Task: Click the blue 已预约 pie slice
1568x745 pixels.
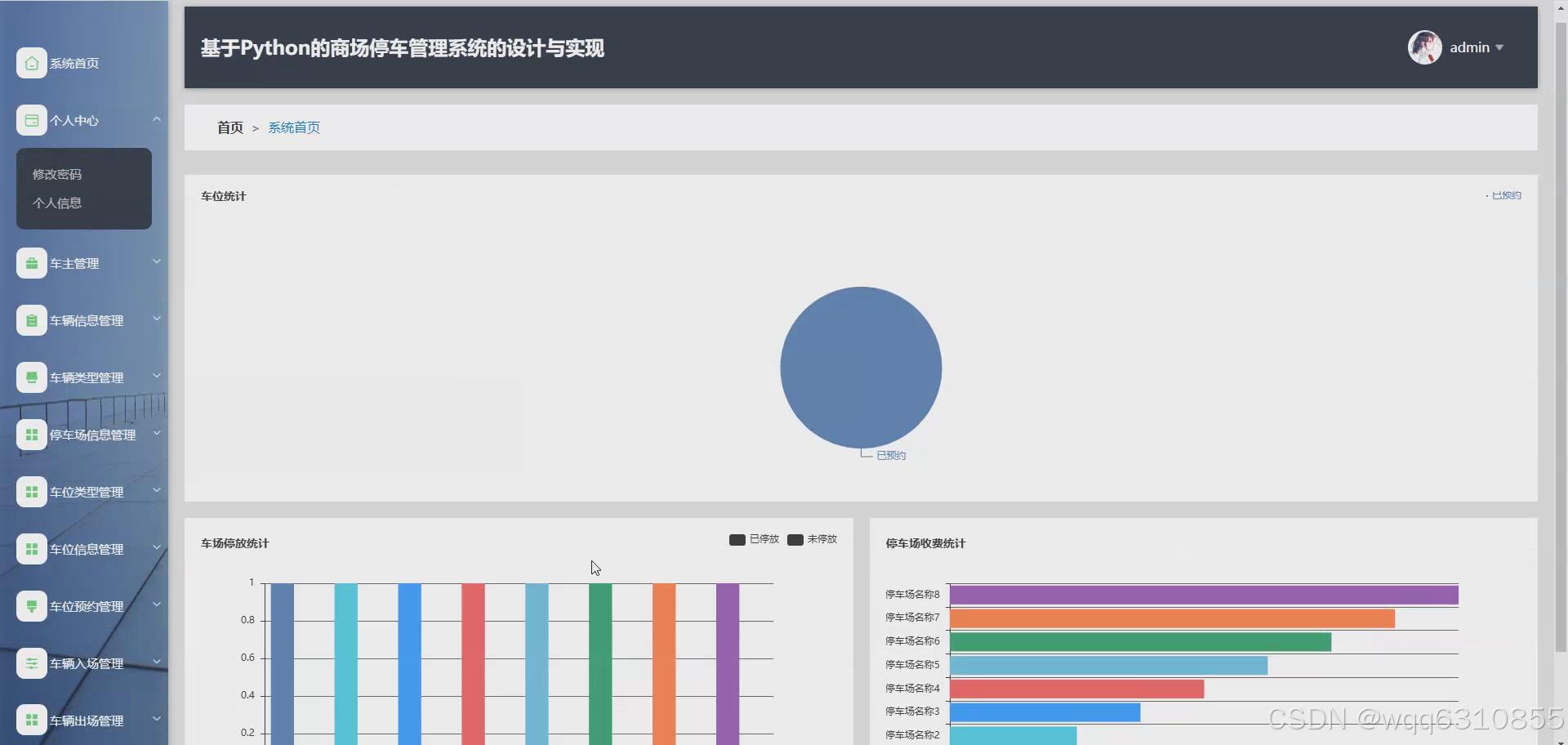Action: 861,367
